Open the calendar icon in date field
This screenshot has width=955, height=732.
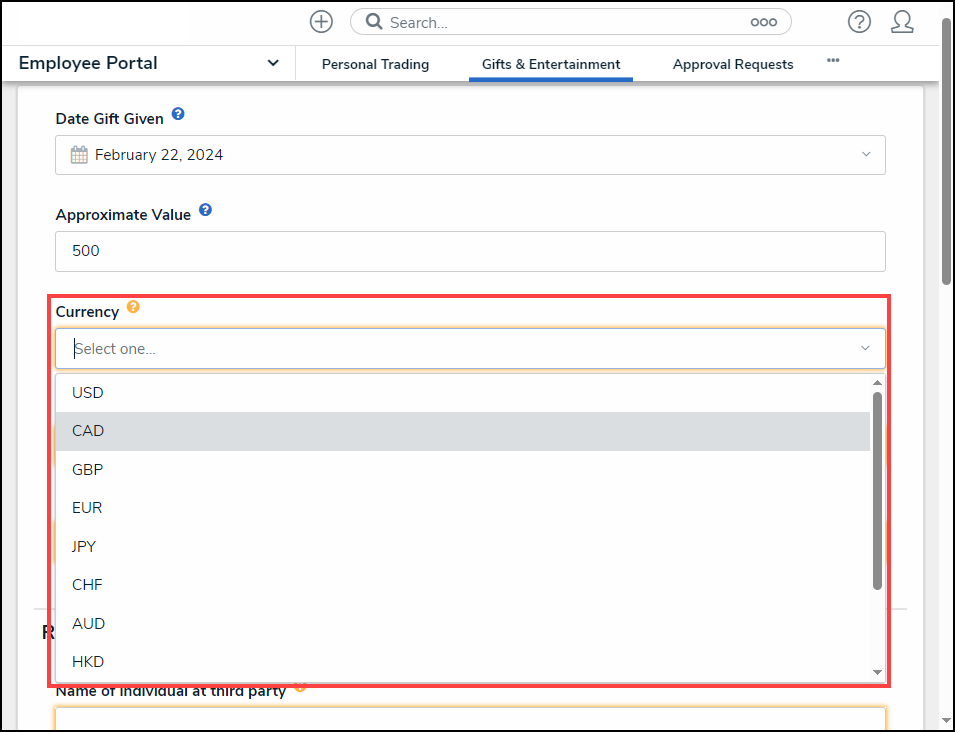79,155
